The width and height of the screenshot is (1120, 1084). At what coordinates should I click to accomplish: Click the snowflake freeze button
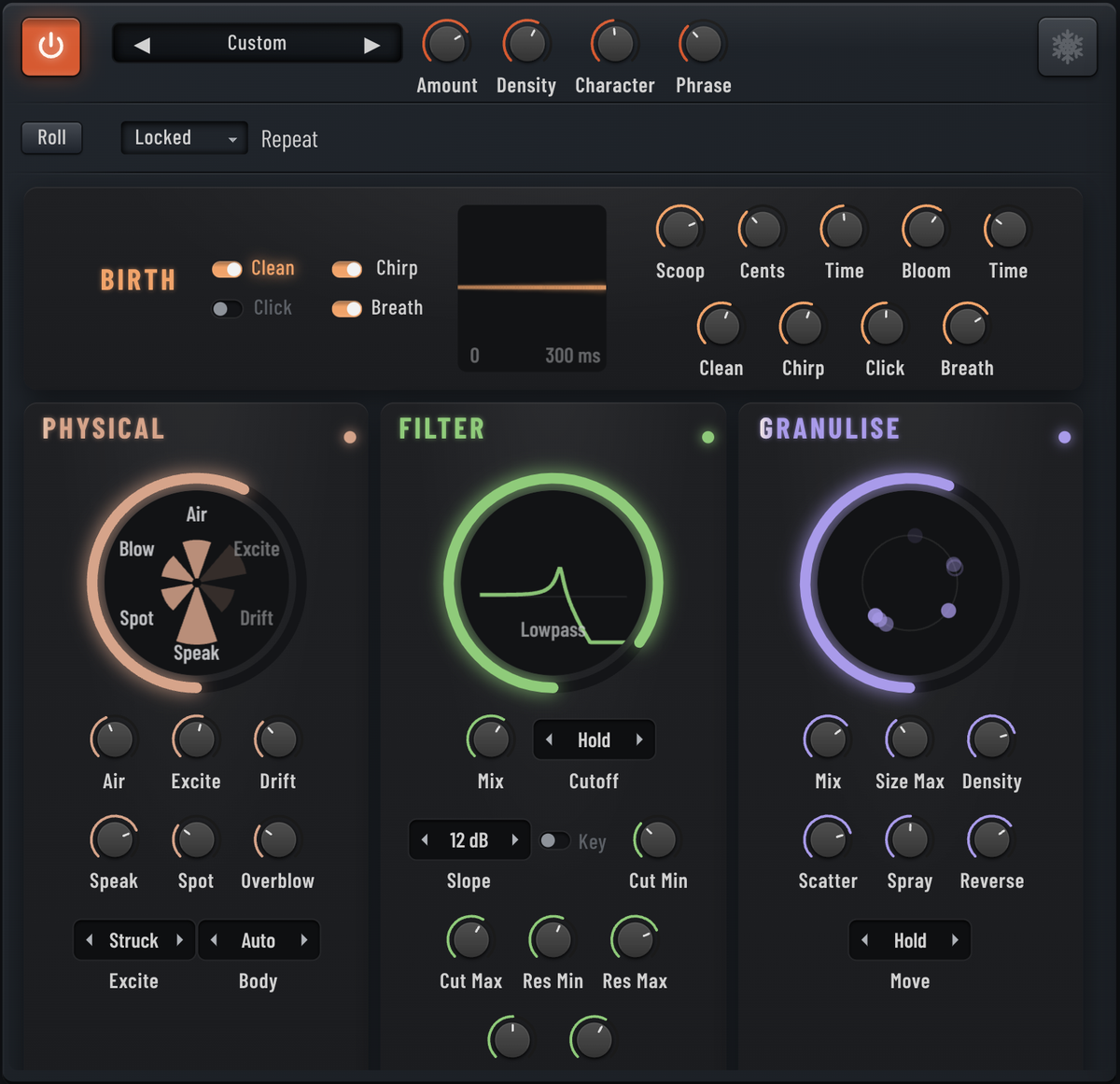point(1067,46)
